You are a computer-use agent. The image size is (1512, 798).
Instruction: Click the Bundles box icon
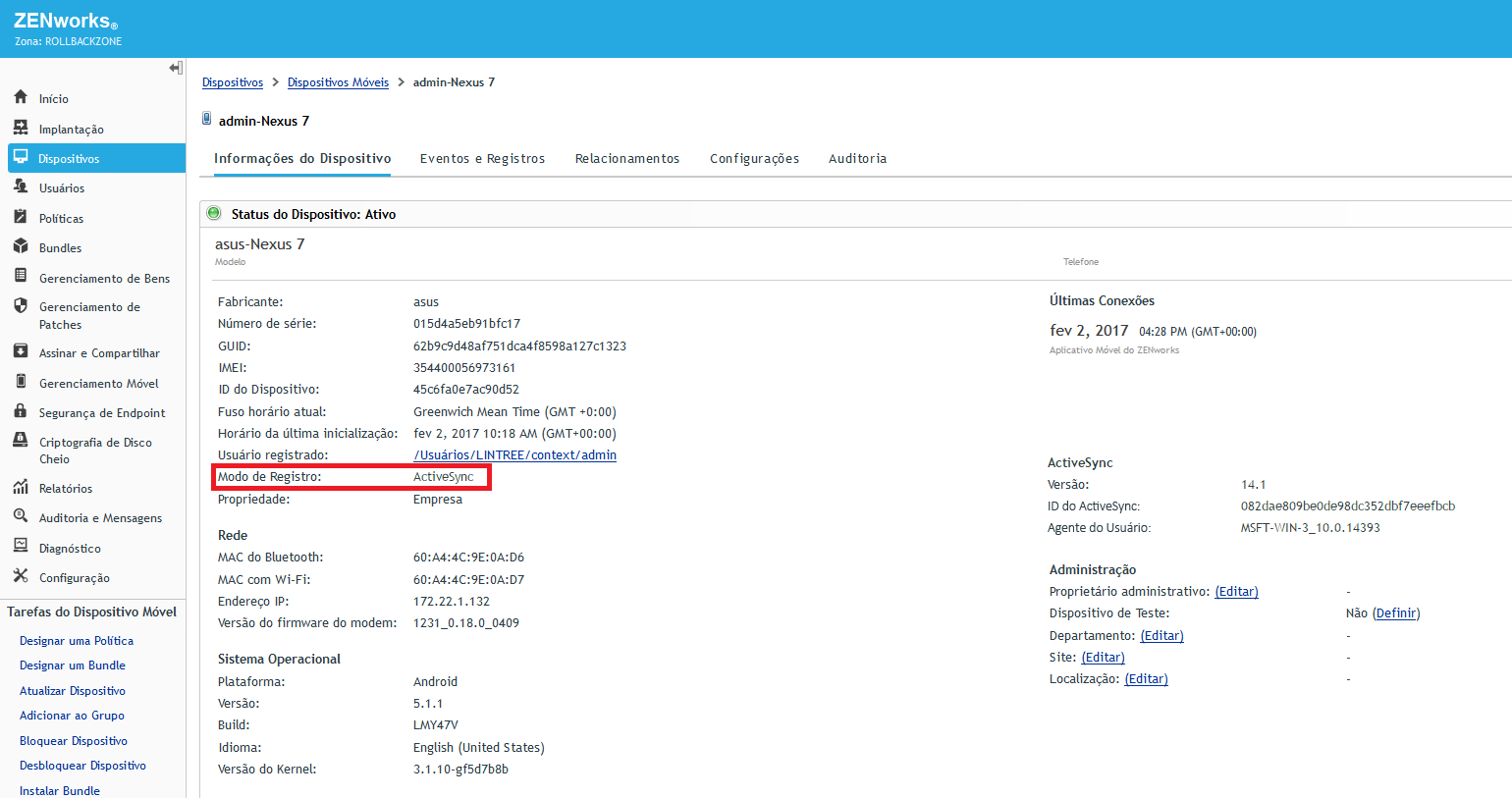pos(21,246)
